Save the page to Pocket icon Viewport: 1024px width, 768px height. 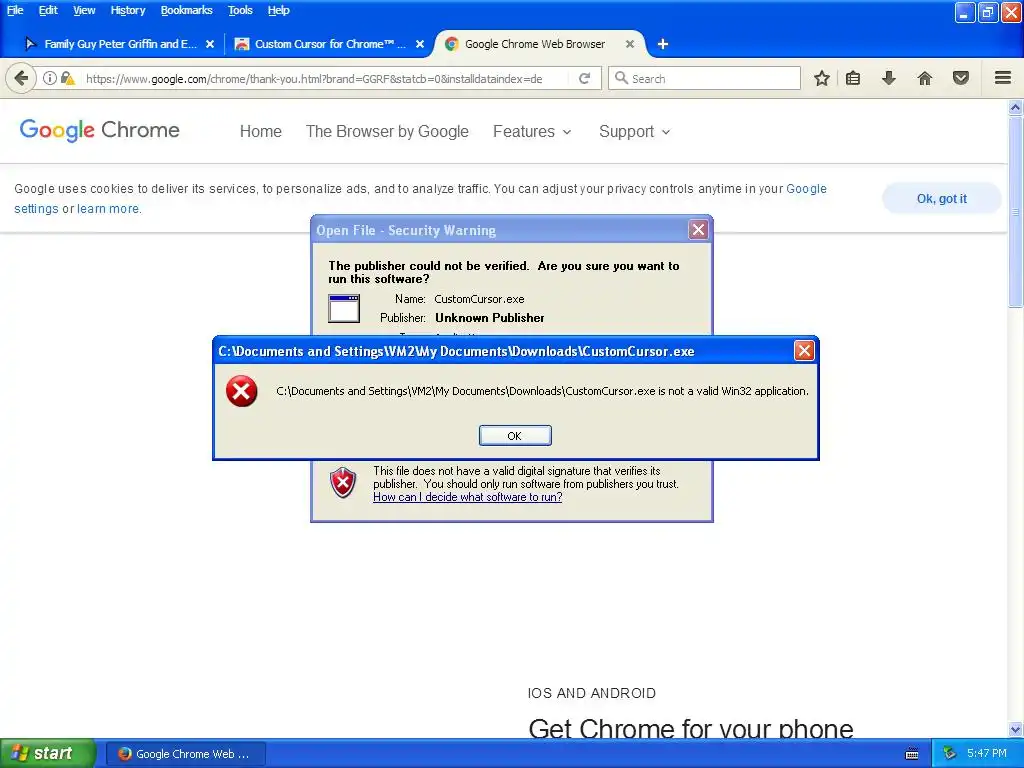coord(961,78)
